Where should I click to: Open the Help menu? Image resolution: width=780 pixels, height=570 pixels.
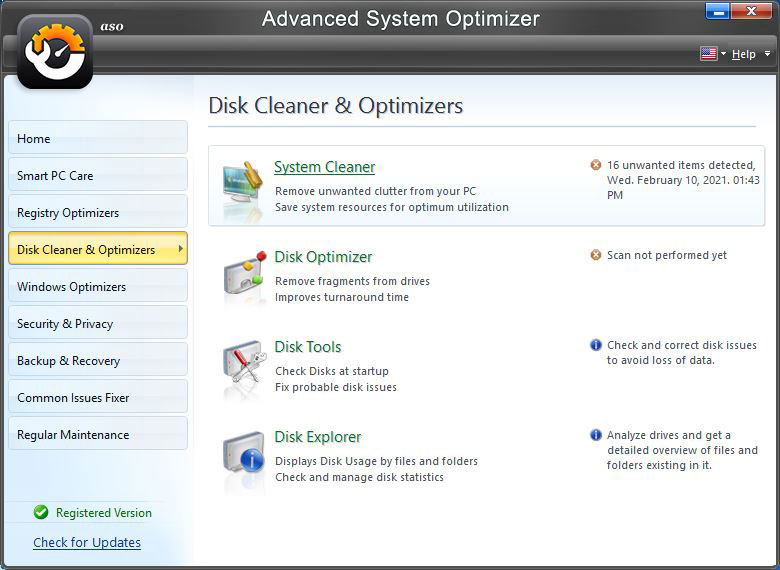[743, 54]
